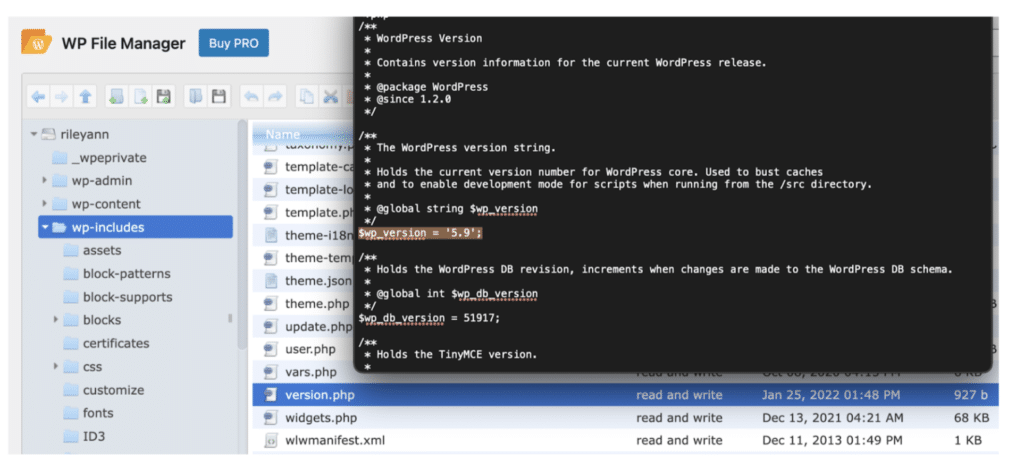Viewport: 1024px width, 461px height.
Task: Expand the css folder arrow
Action: 56,366
